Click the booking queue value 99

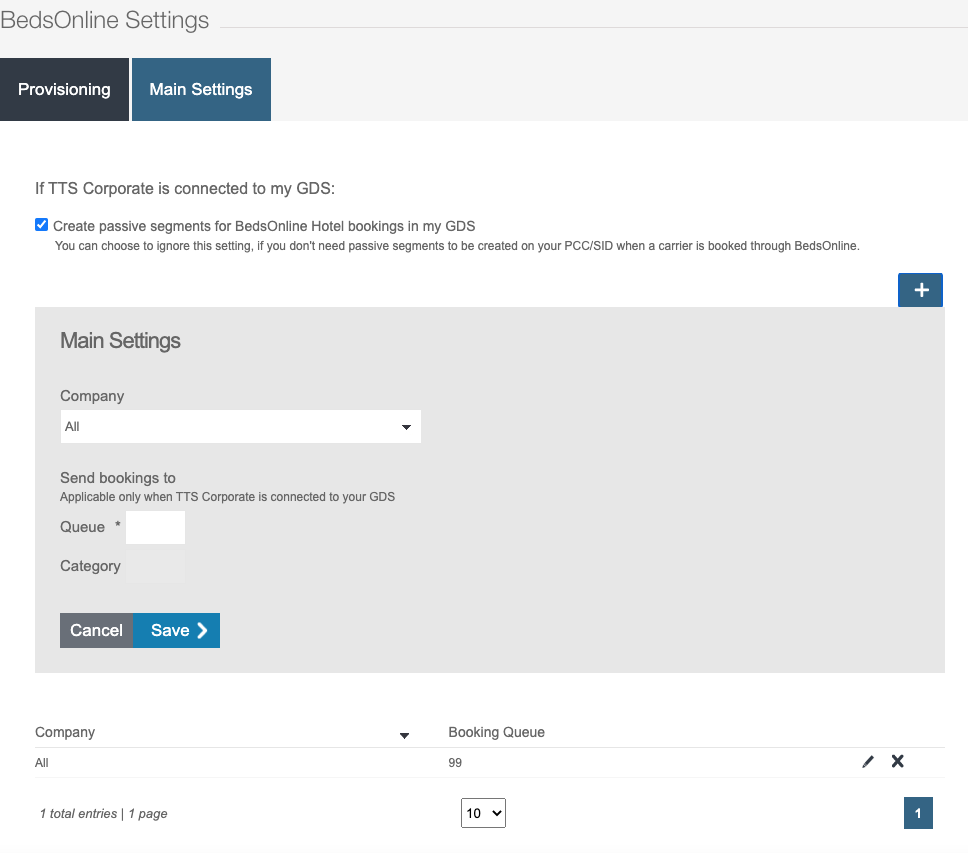coord(455,762)
